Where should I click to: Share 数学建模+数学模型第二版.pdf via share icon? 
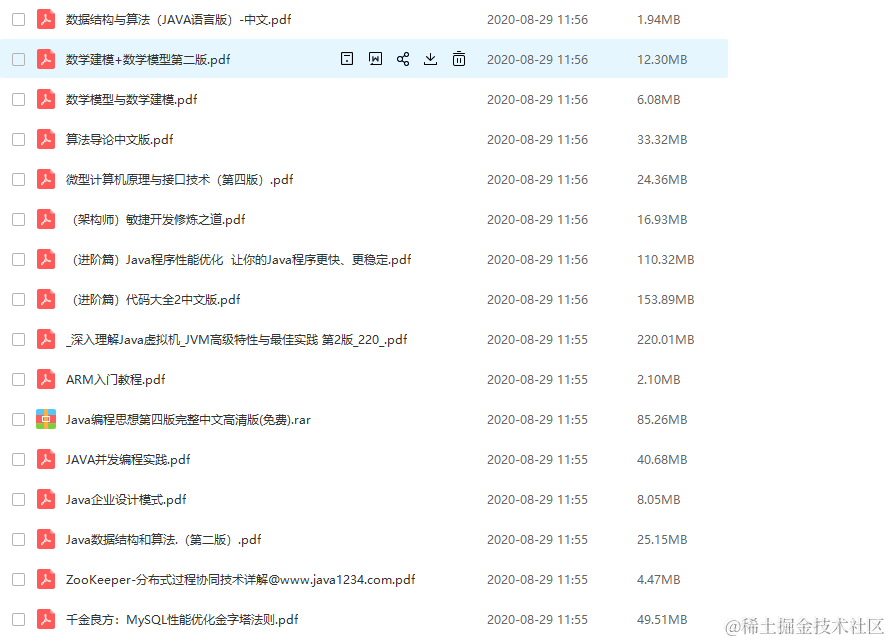[x=403, y=59]
